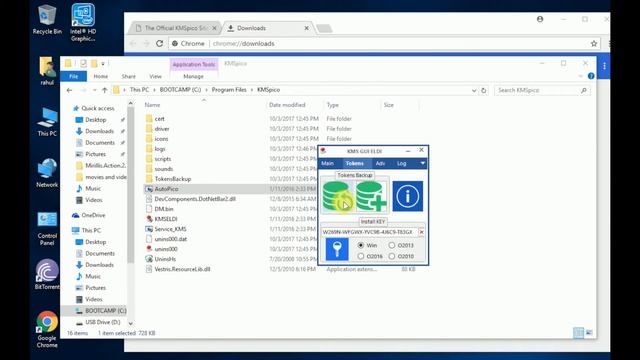
Task: Open the Manage ribbon tab
Action: point(193,76)
